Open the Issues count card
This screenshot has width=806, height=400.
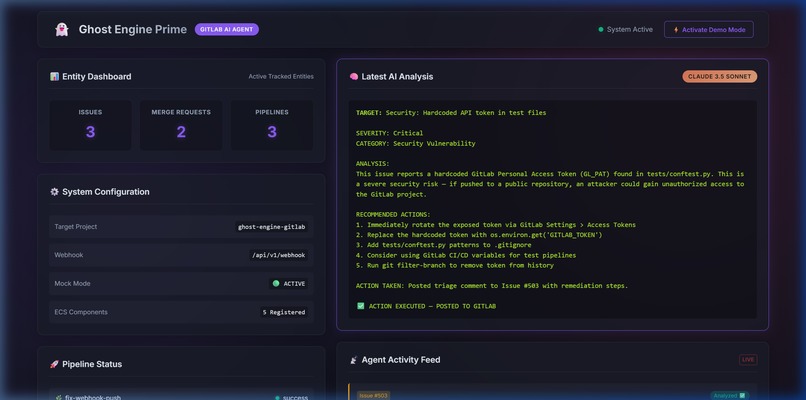point(90,125)
